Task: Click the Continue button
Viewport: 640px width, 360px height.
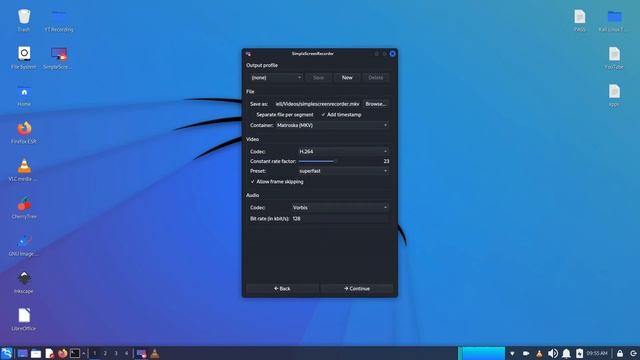Action: 357,289
